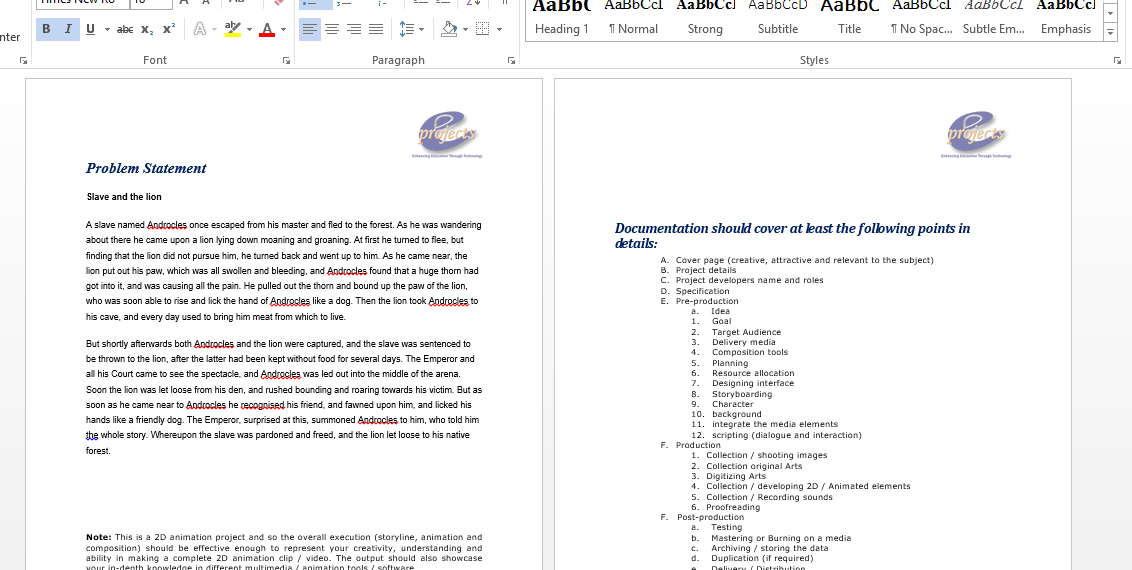Image resolution: width=1132 pixels, height=570 pixels.
Task: Apply Title style
Action: click(x=850, y=20)
